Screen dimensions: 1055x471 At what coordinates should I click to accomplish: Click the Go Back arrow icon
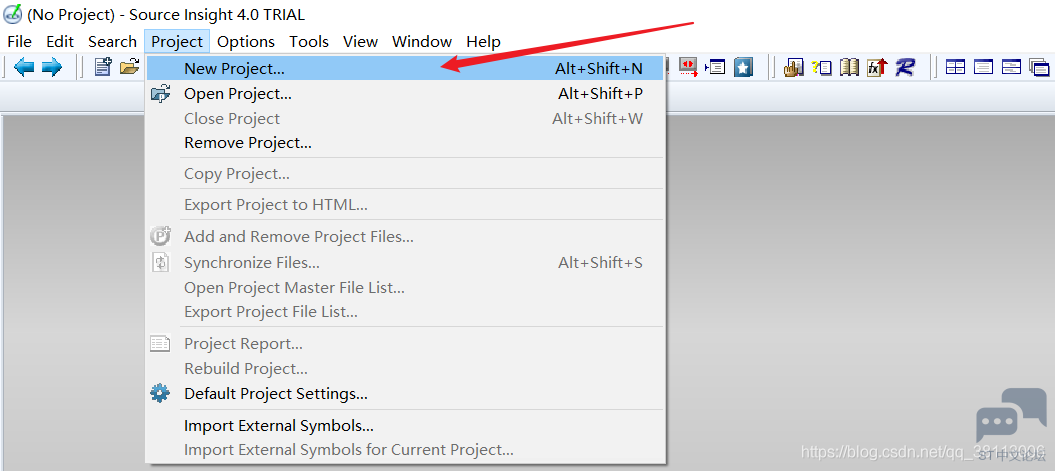[x=24, y=67]
